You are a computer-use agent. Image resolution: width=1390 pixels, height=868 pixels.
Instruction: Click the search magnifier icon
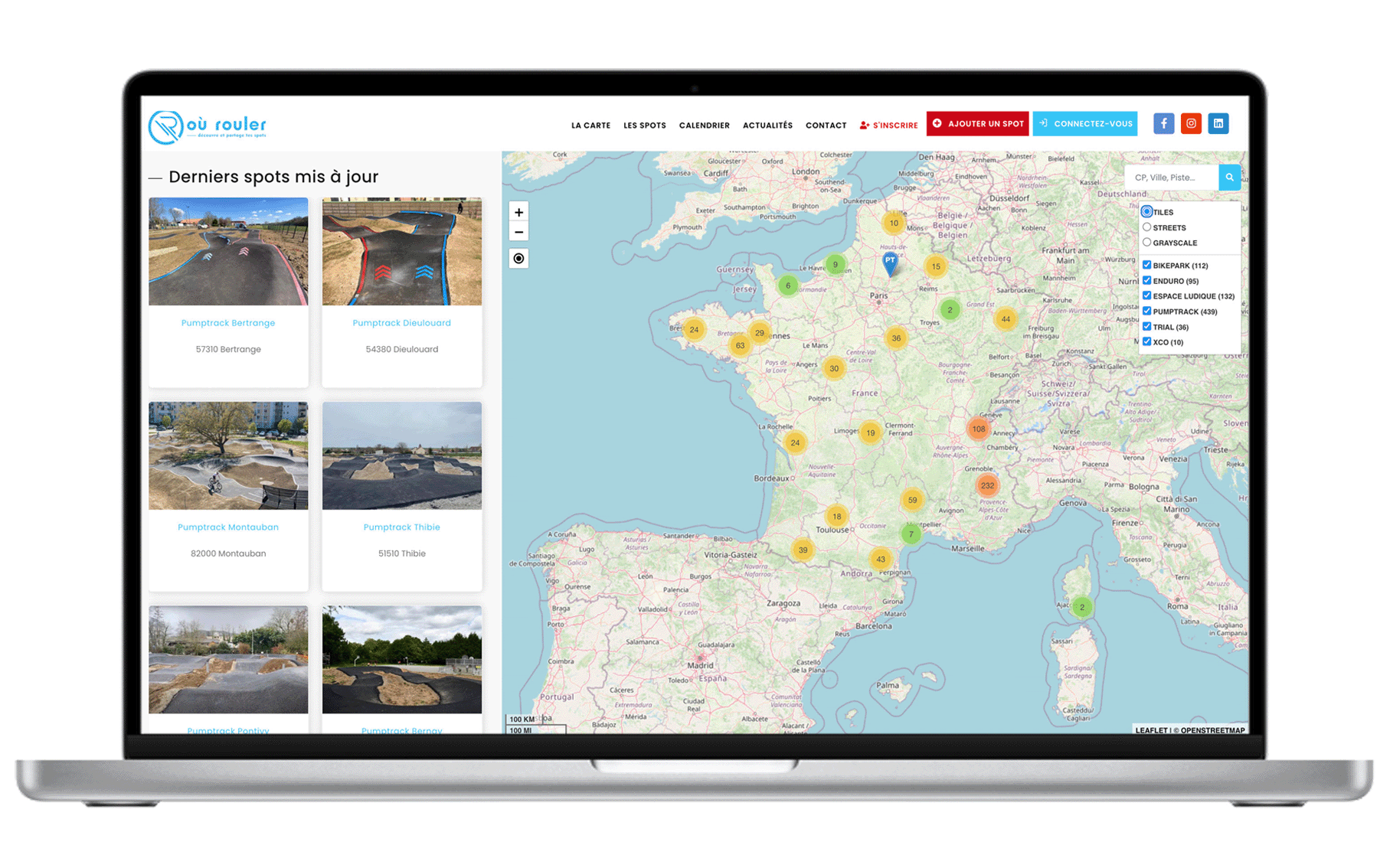pyautogui.click(x=1229, y=177)
